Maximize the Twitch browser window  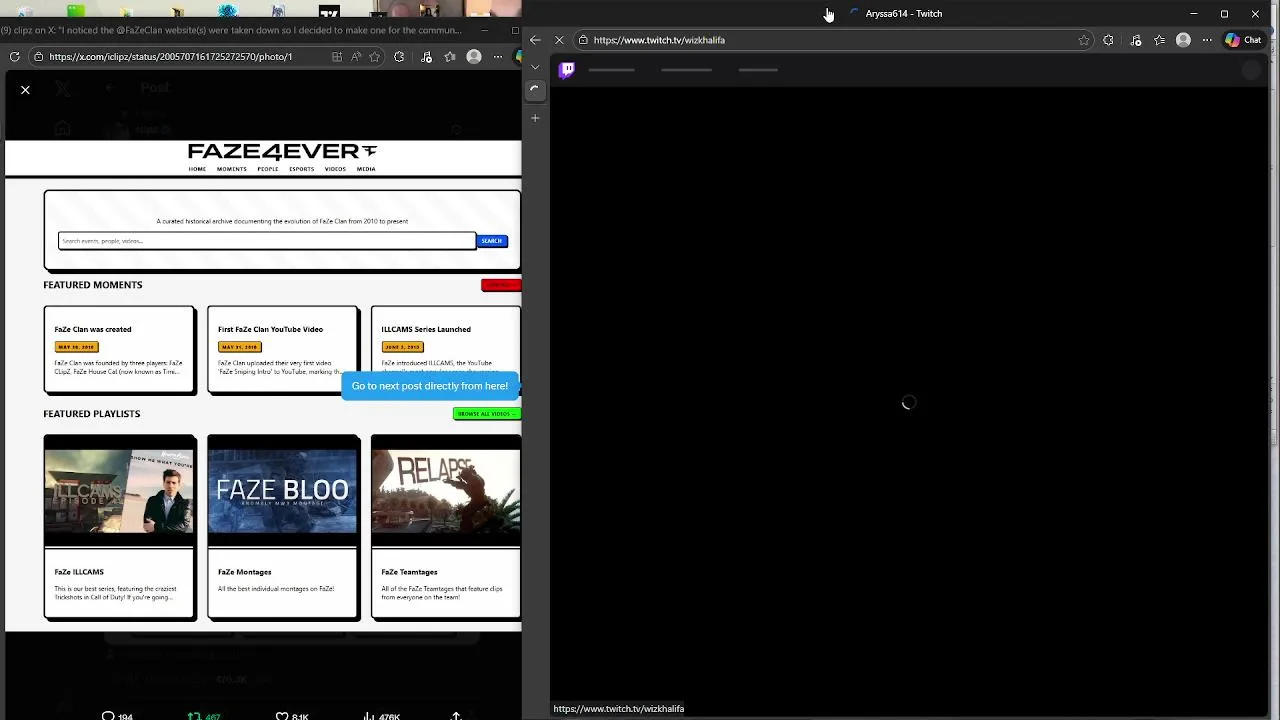pos(1224,14)
